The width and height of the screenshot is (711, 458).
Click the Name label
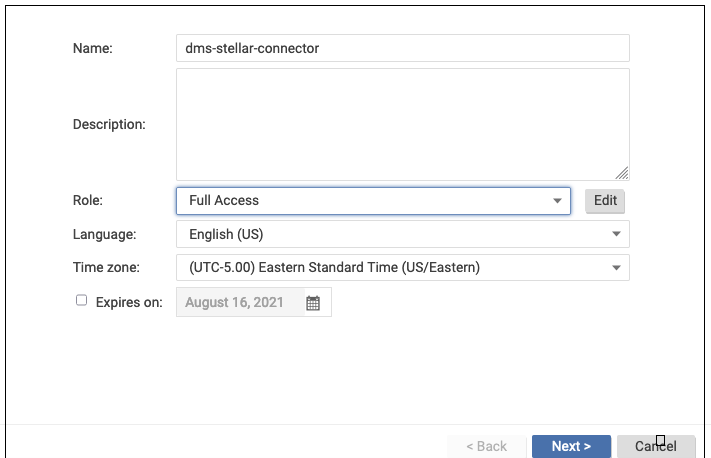click(x=93, y=48)
